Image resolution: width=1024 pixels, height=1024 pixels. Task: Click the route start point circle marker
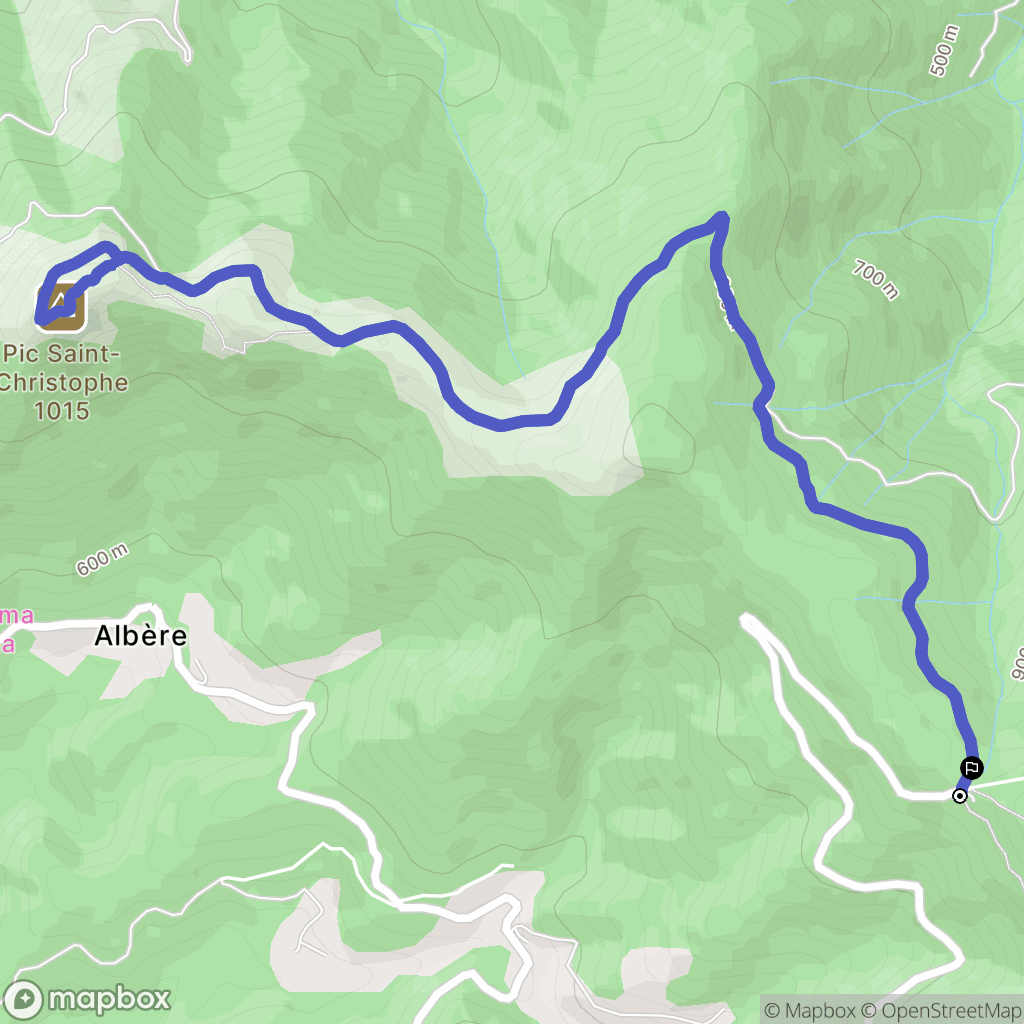[959, 796]
